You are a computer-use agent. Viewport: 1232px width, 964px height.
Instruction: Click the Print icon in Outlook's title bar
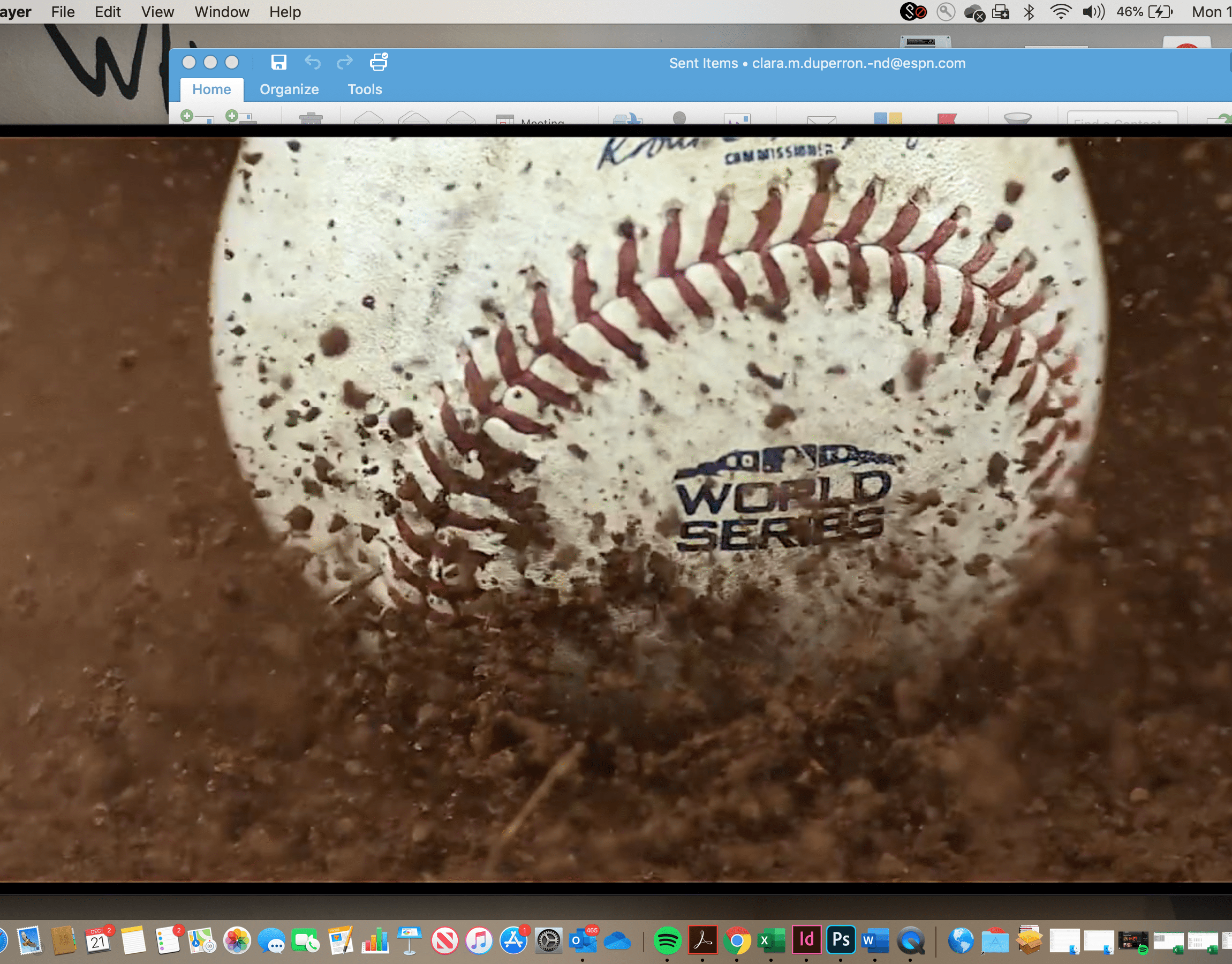click(x=379, y=62)
